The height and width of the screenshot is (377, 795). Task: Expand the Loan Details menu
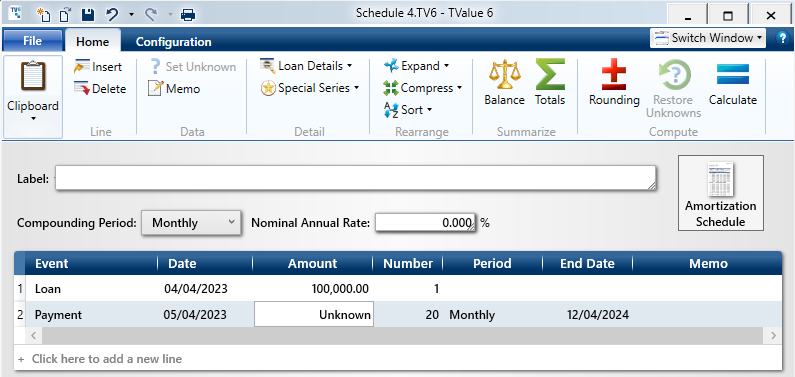coord(306,66)
